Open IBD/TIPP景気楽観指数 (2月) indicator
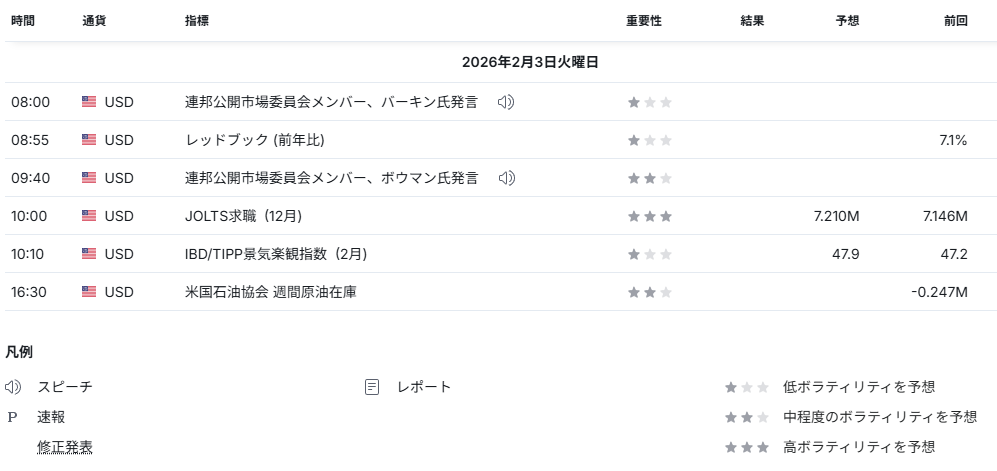 click(276, 254)
